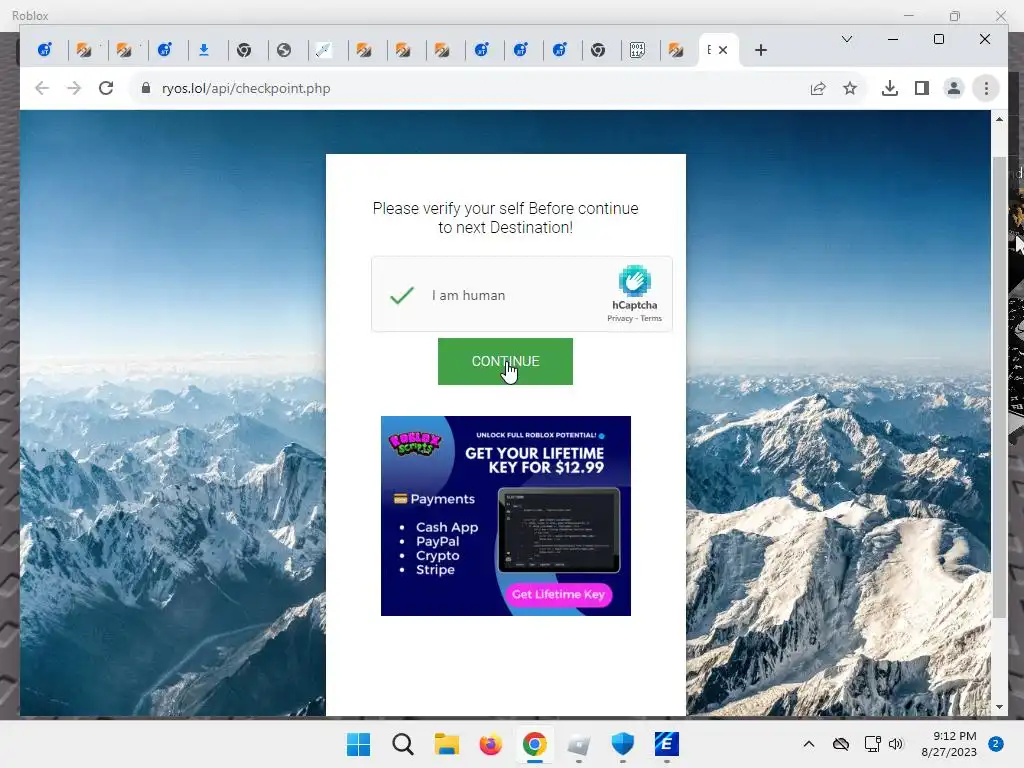Open the tab search dropdown chevron
This screenshot has height=768, width=1024.
coord(847,39)
